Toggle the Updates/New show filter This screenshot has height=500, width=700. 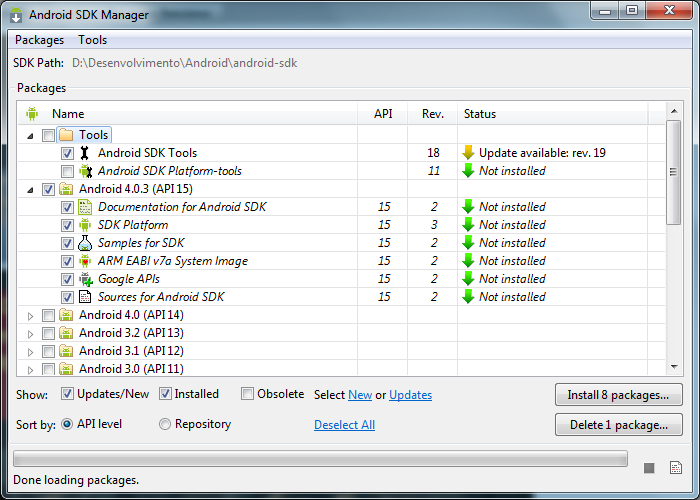coord(67,394)
